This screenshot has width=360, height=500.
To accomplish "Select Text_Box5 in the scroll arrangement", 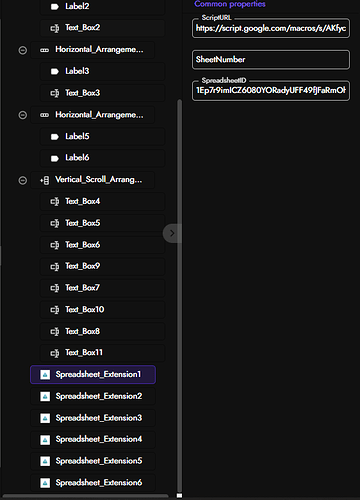I will (x=102, y=223).
